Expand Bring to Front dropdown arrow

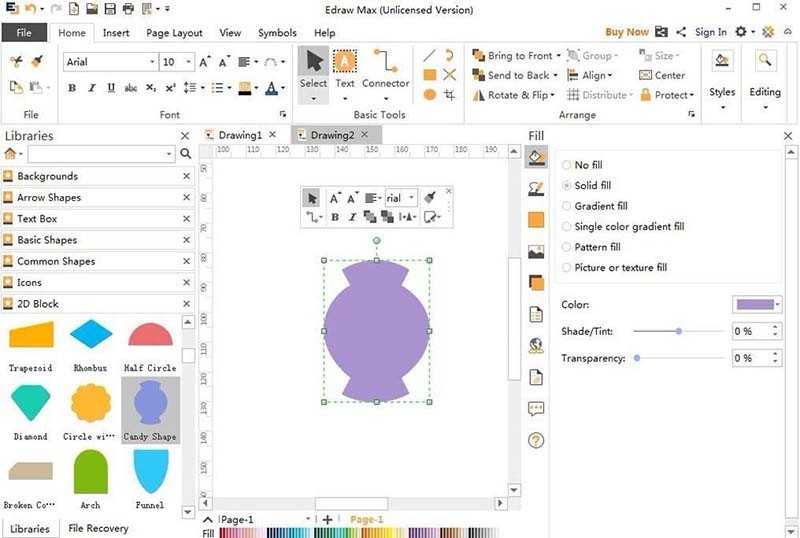[x=558, y=56]
